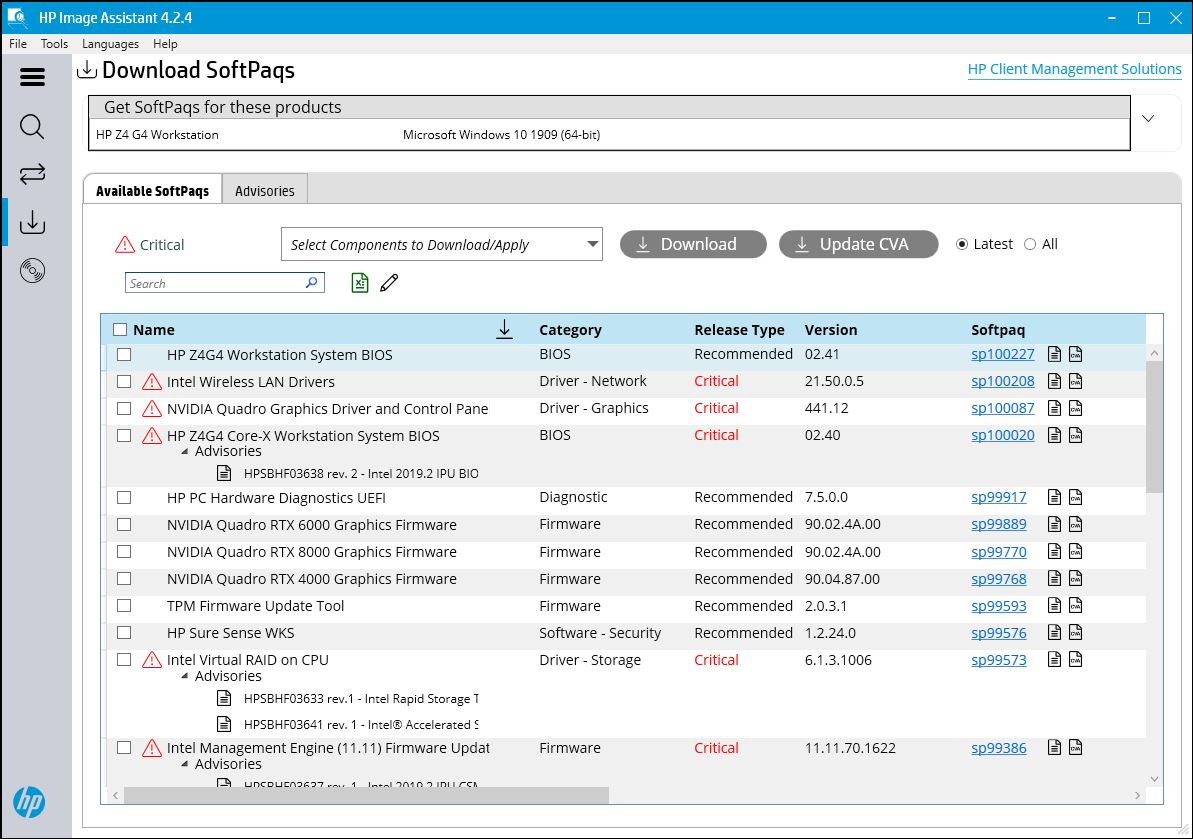
Task: Open the Tools menu
Action: coord(54,44)
